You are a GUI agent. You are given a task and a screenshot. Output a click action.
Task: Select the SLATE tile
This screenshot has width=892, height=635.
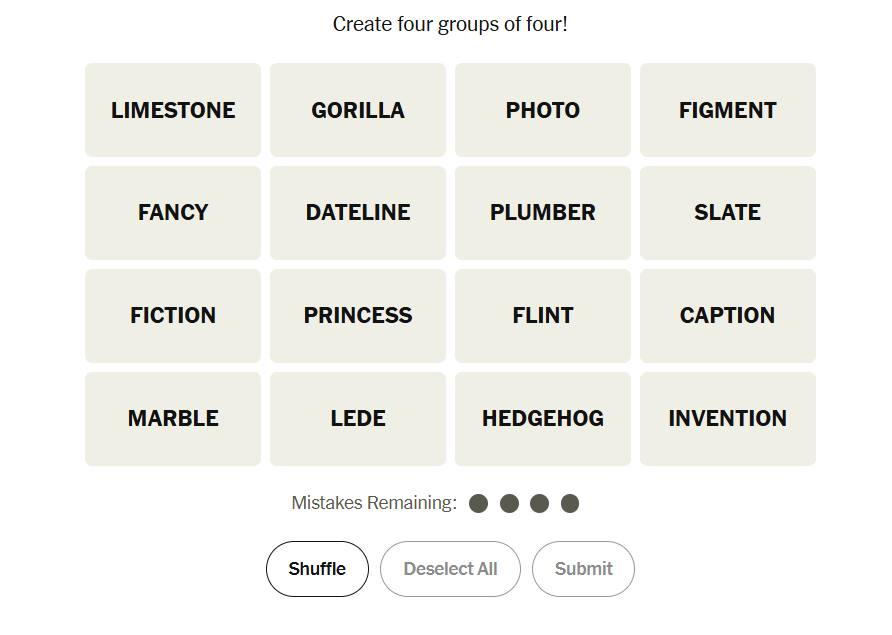[728, 213]
